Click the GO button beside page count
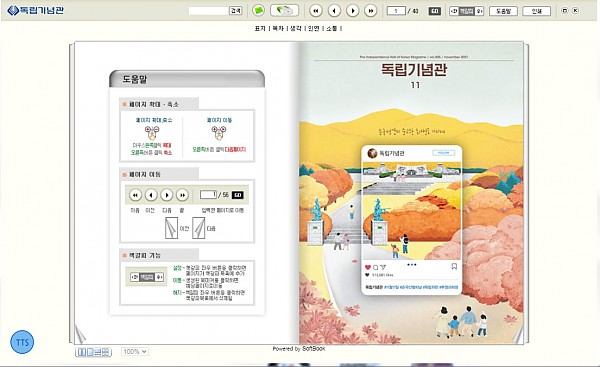 tap(435, 11)
